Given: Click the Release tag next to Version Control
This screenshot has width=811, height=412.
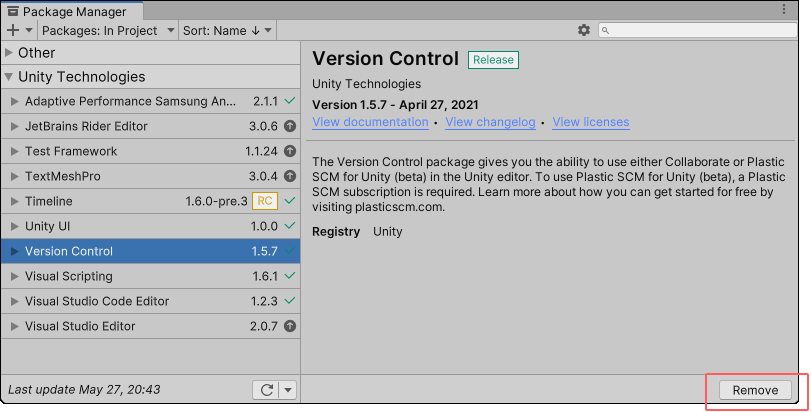Looking at the screenshot, I should [x=493, y=59].
